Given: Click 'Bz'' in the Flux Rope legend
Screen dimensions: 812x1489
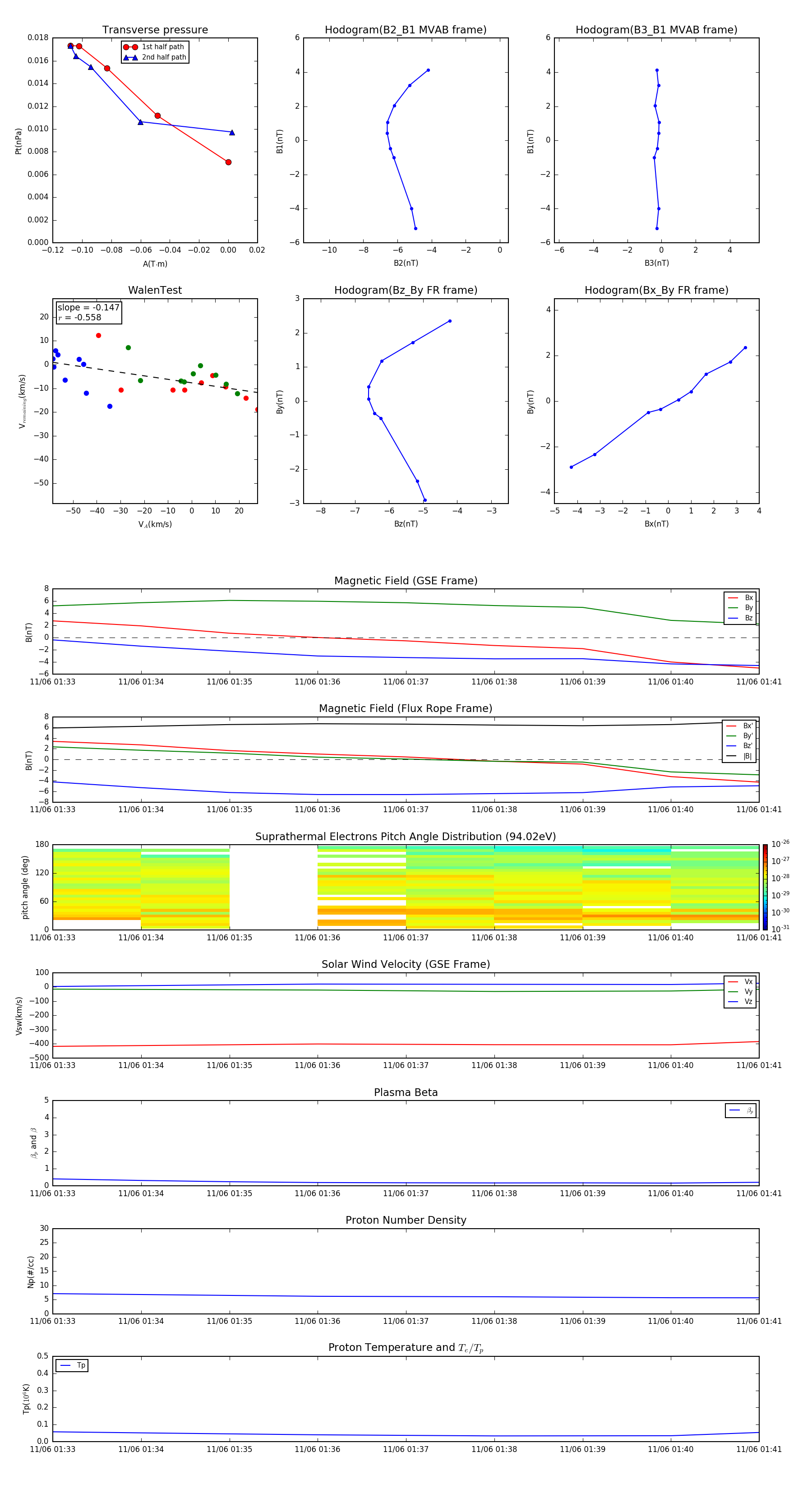Looking at the screenshot, I should tap(740, 746).
